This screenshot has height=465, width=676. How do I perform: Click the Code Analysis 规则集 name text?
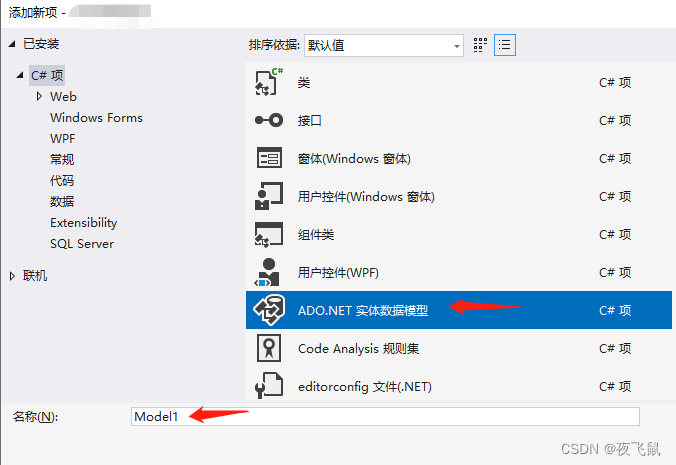(x=358, y=348)
